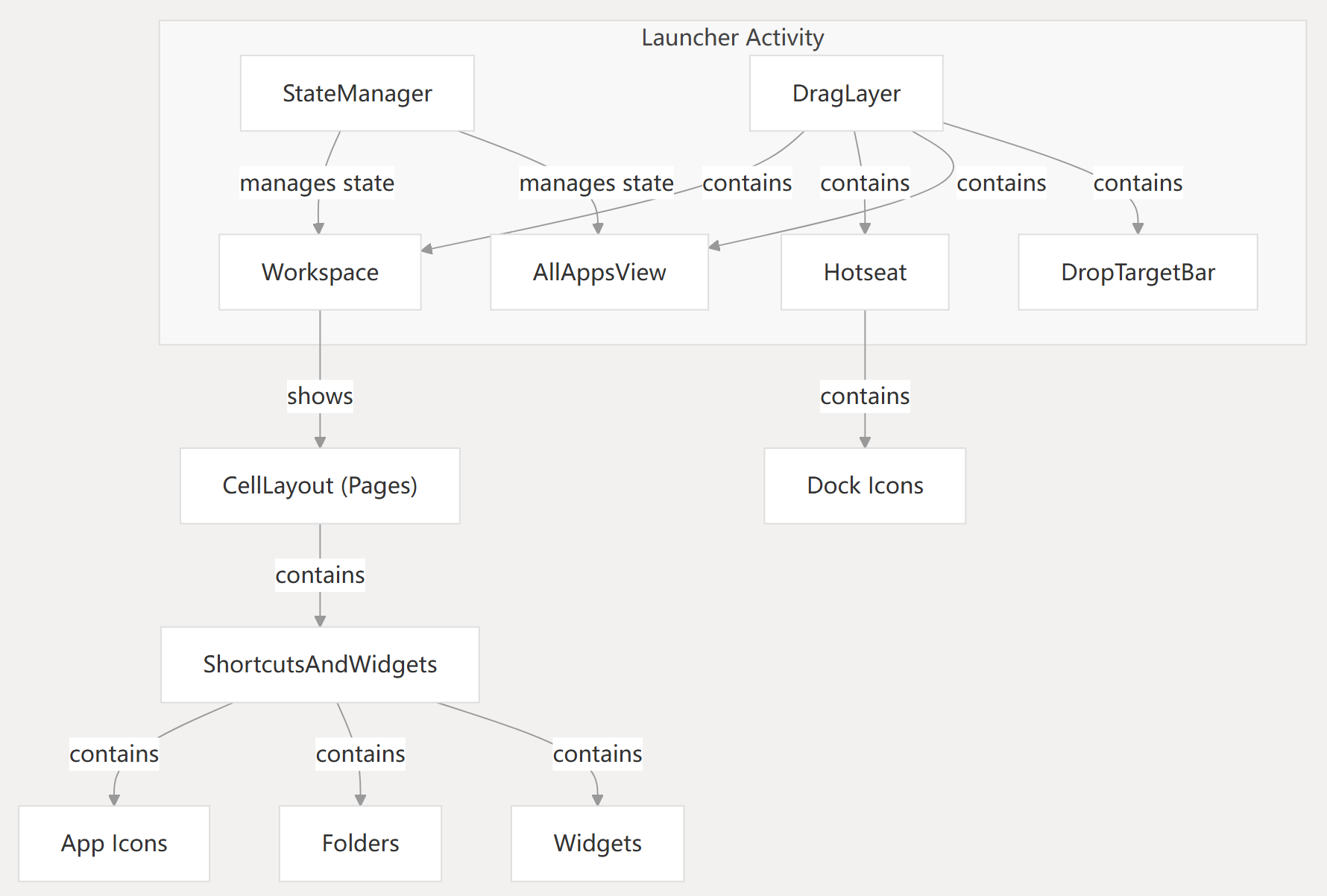Click 'manages state' label pointing to Workspace
This screenshot has width=1327, height=896.
[x=317, y=183]
